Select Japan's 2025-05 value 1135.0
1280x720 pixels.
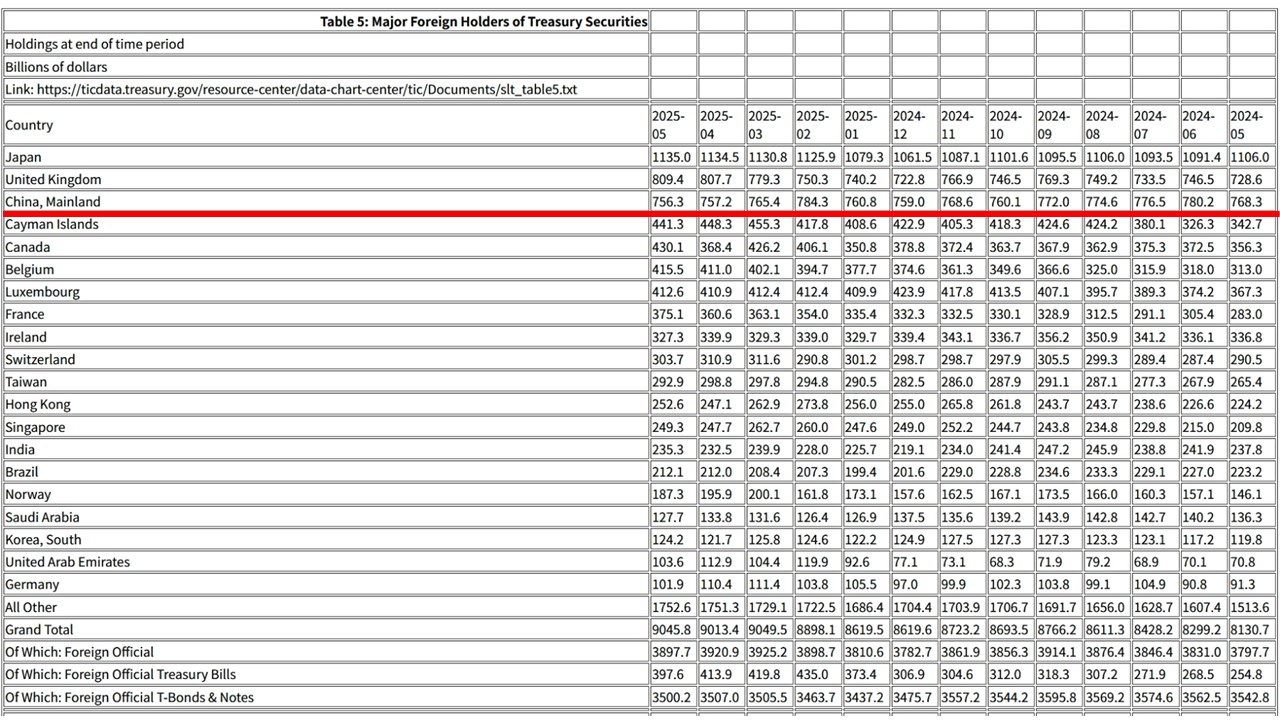click(671, 157)
